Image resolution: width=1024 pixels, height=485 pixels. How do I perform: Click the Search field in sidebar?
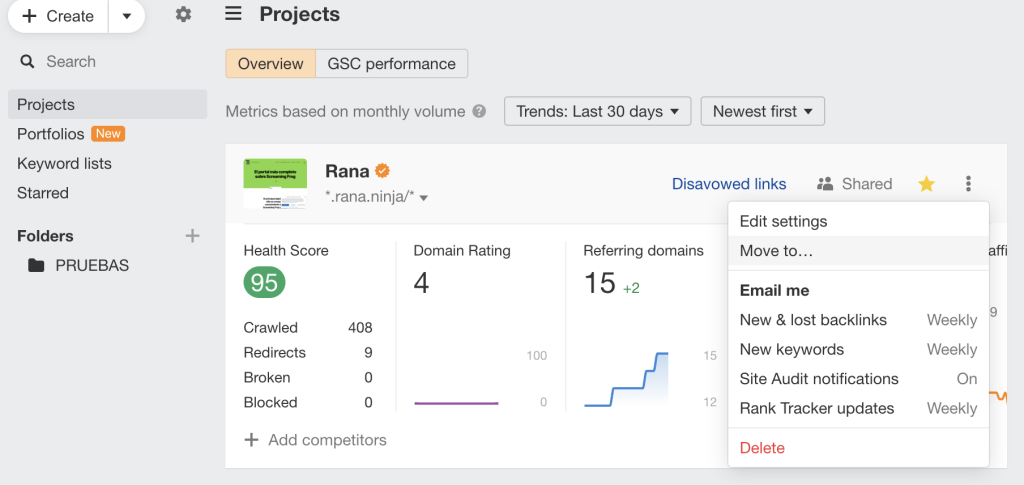tap(71, 62)
